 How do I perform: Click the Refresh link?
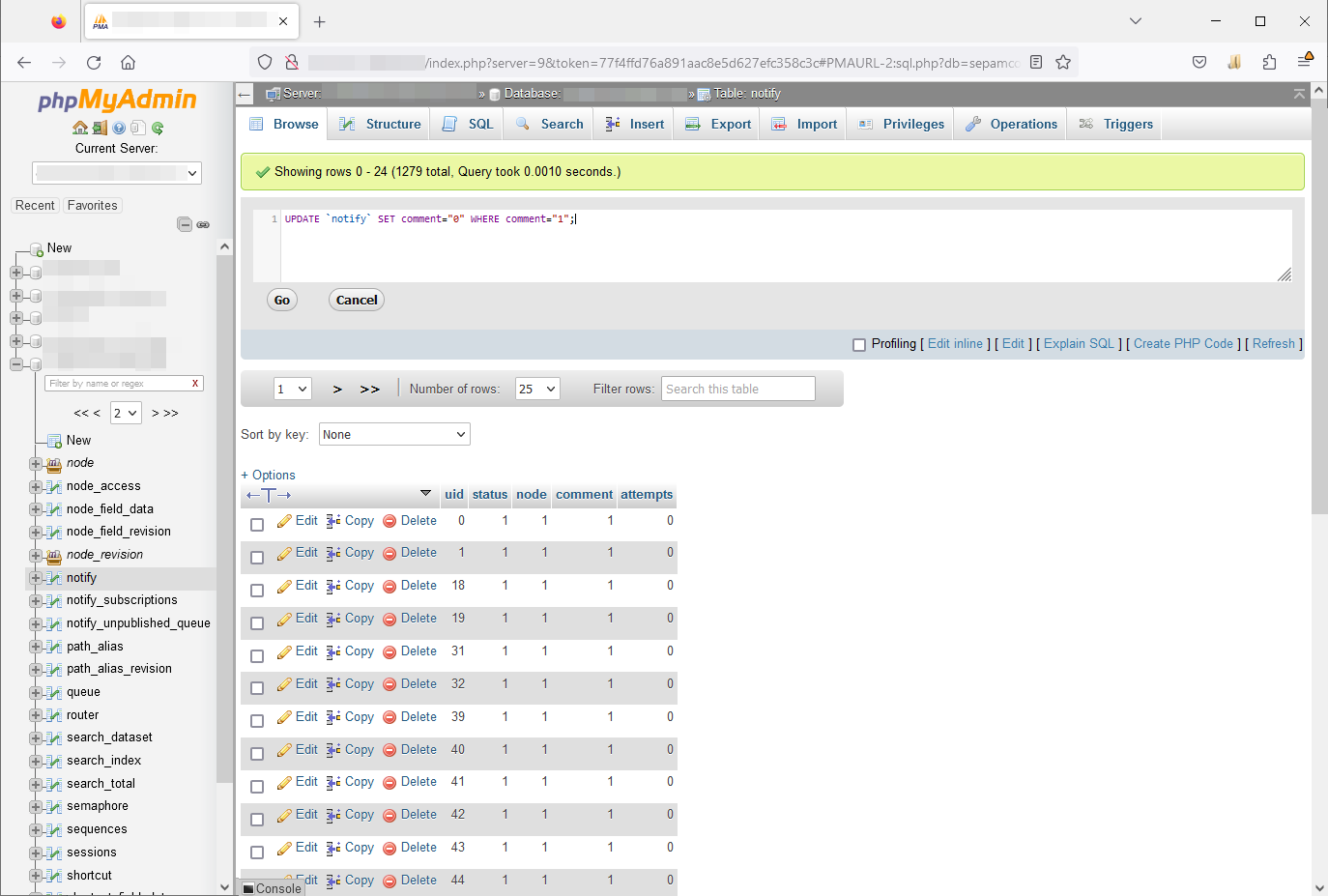[x=1274, y=344]
